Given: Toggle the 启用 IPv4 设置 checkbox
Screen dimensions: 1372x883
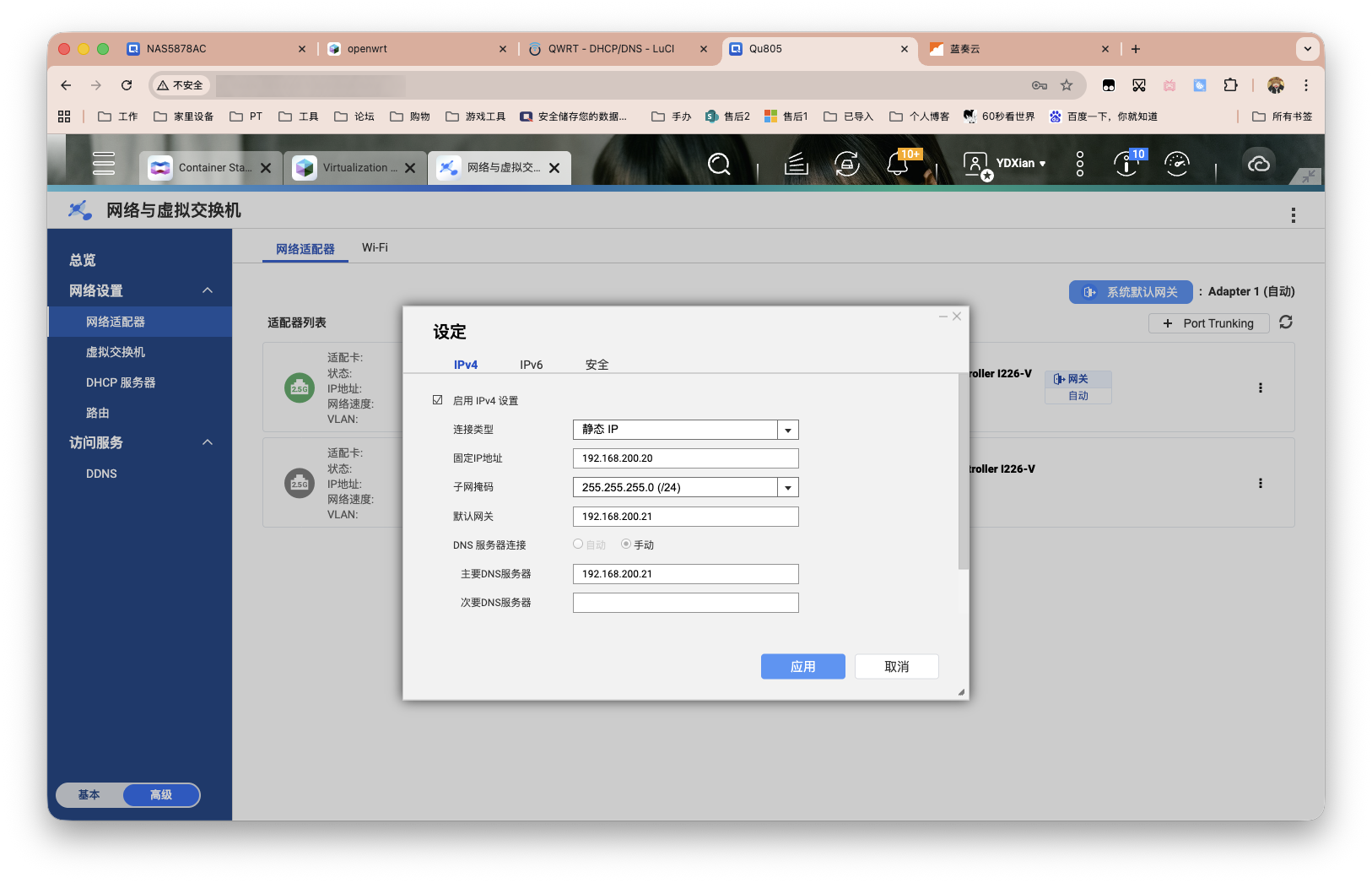Looking at the screenshot, I should (x=438, y=400).
